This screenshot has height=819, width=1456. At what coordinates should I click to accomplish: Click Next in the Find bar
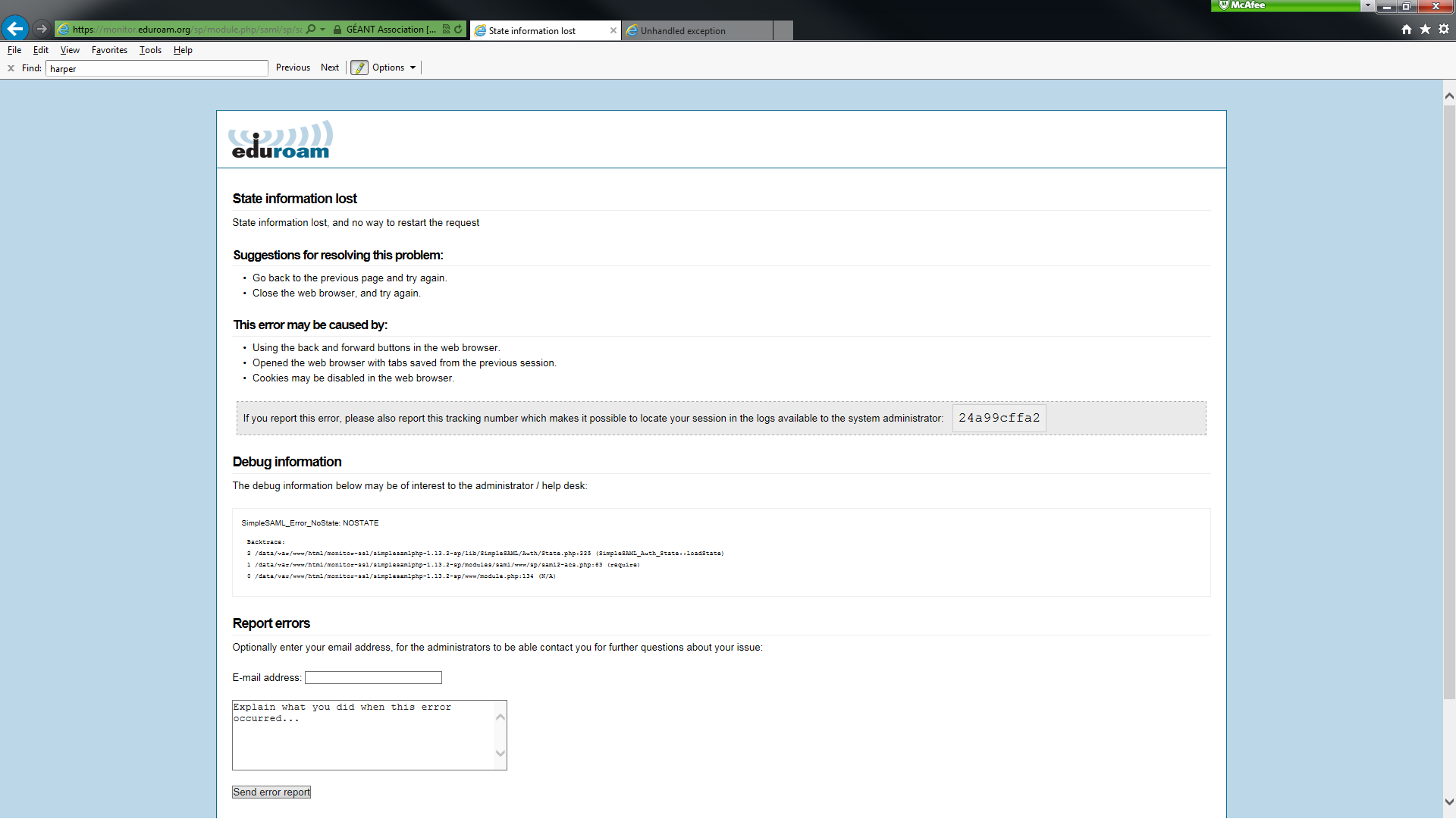click(x=330, y=67)
